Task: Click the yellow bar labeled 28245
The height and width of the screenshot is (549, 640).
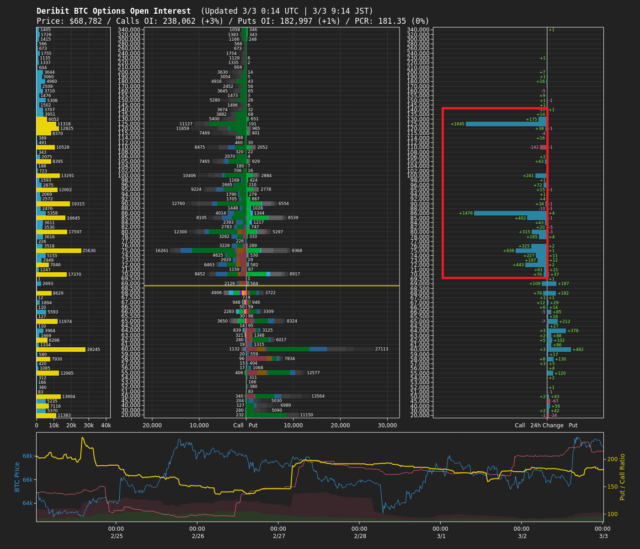Action: [61, 349]
